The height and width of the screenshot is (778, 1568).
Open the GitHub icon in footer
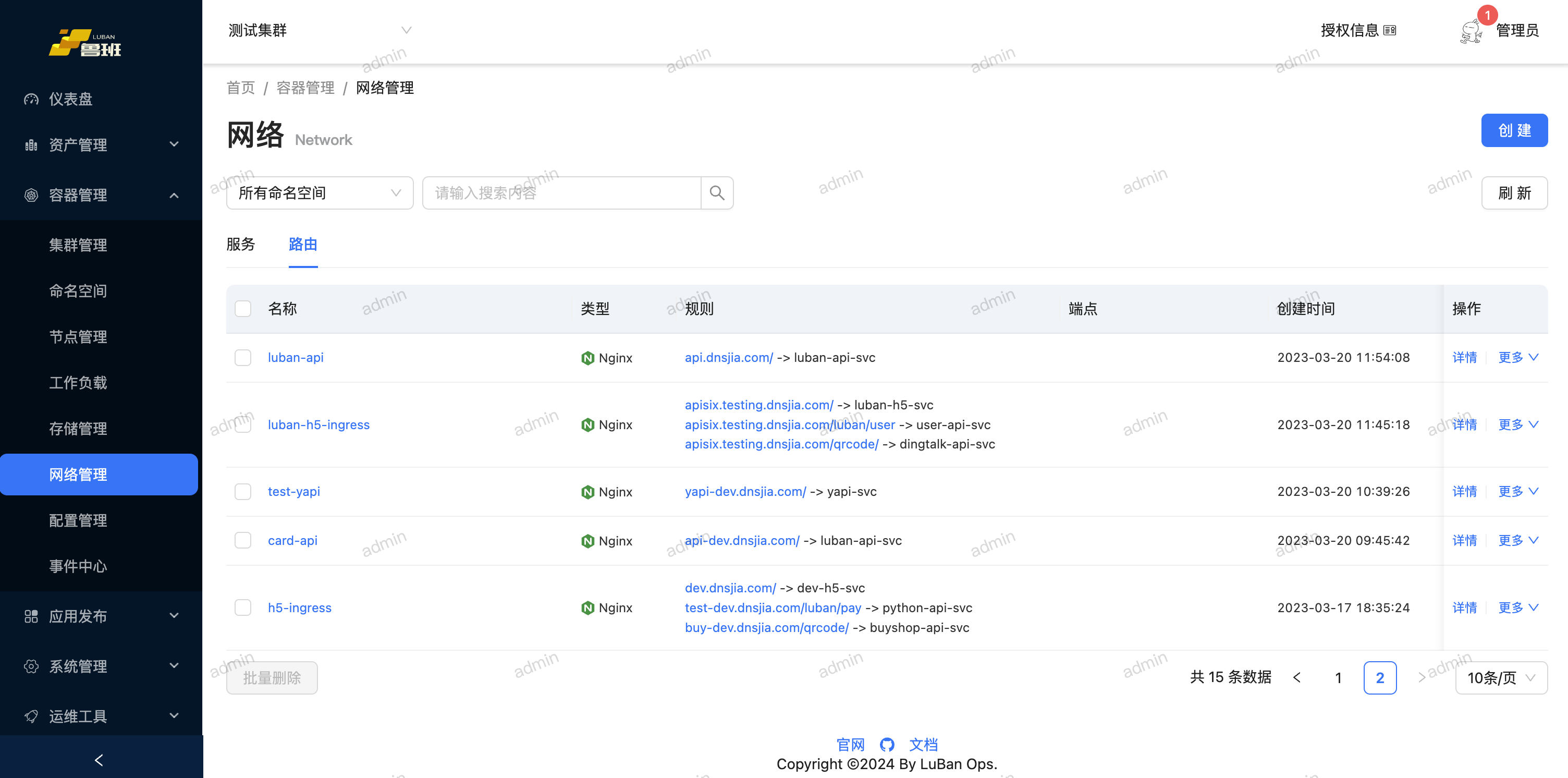887,745
